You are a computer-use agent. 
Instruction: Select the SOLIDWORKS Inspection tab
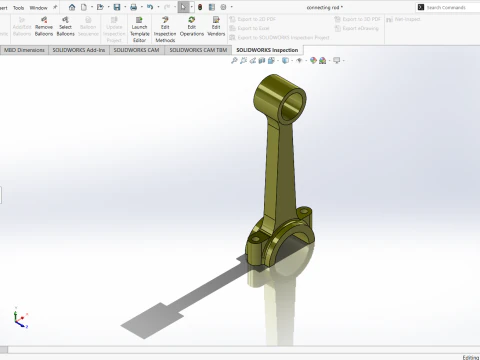pyautogui.click(x=267, y=50)
